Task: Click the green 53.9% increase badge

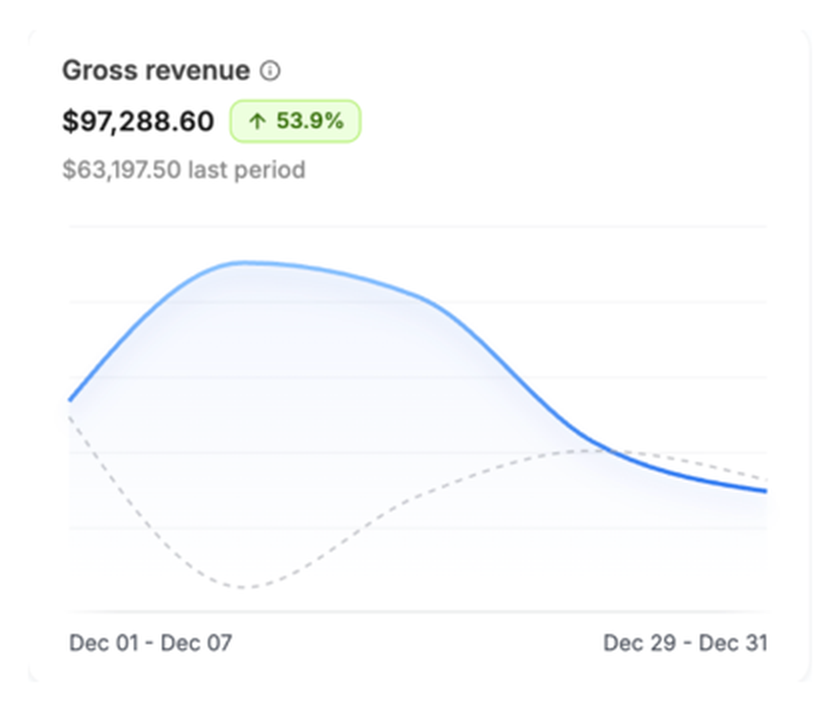Action: click(x=295, y=121)
